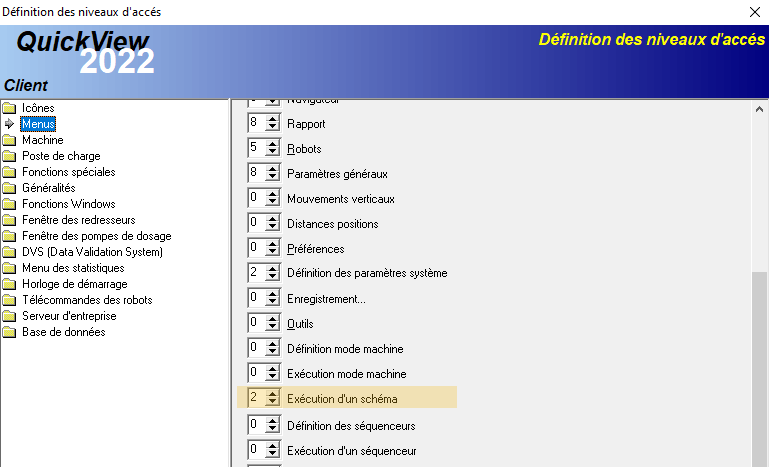Click the Outils level field
The image size is (769, 467).
(256, 323)
